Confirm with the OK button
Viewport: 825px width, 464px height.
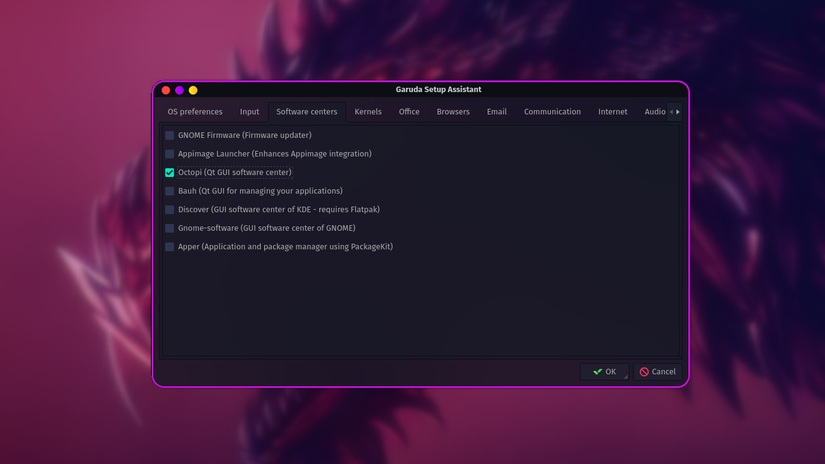(x=605, y=372)
